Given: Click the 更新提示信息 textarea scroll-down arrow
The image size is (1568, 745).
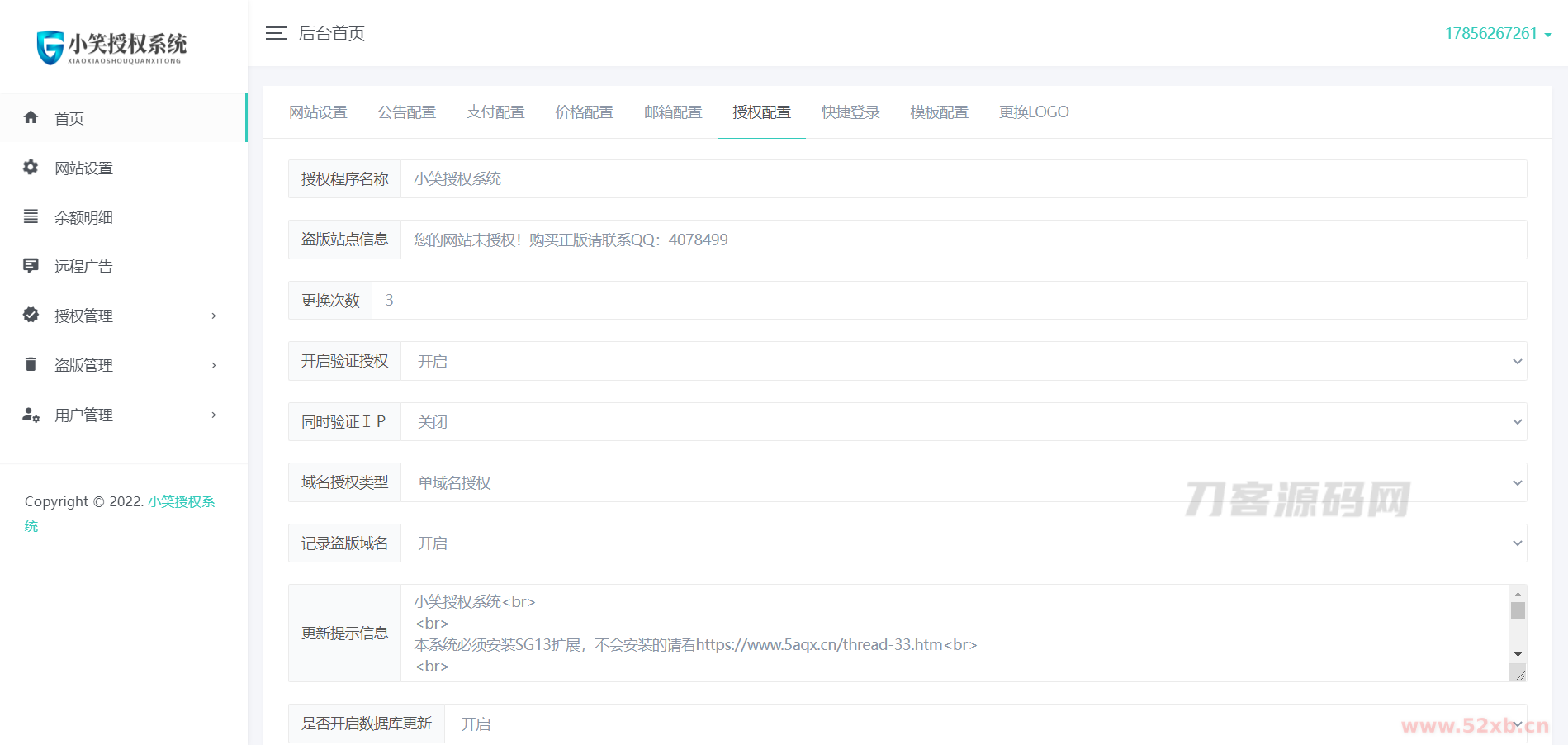Looking at the screenshot, I should tap(1518, 655).
